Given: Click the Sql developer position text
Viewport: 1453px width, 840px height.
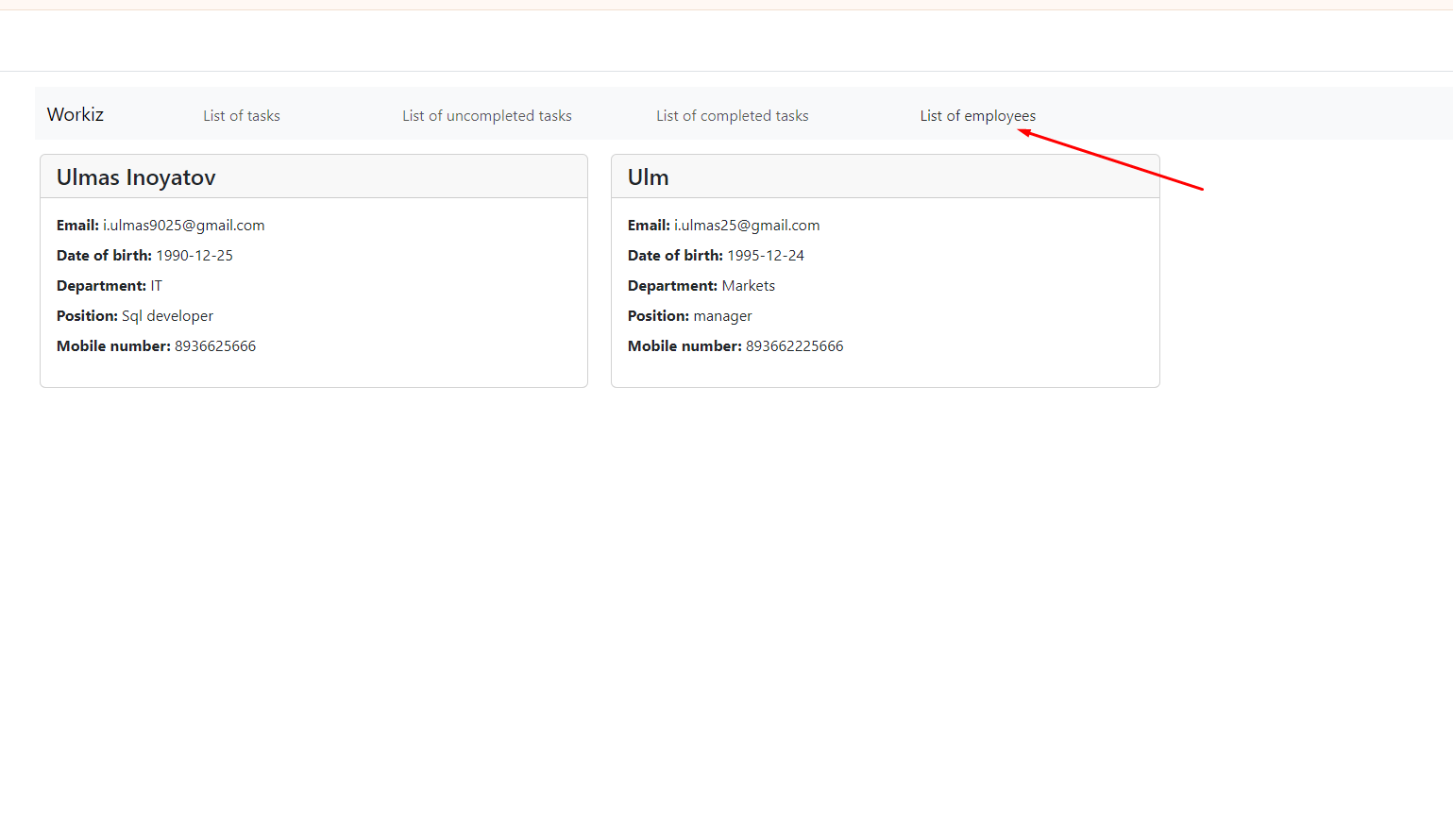Looking at the screenshot, I should pos(168,316).
